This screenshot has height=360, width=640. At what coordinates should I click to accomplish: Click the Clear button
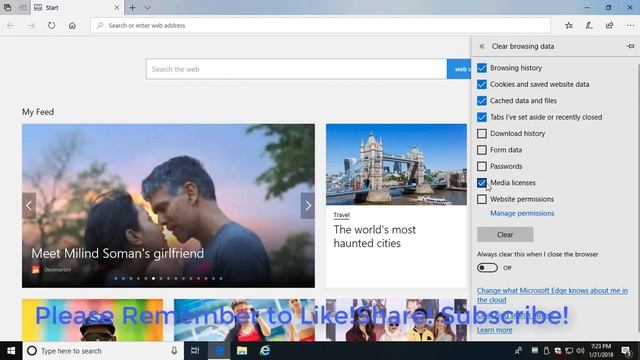coord(505,235)
